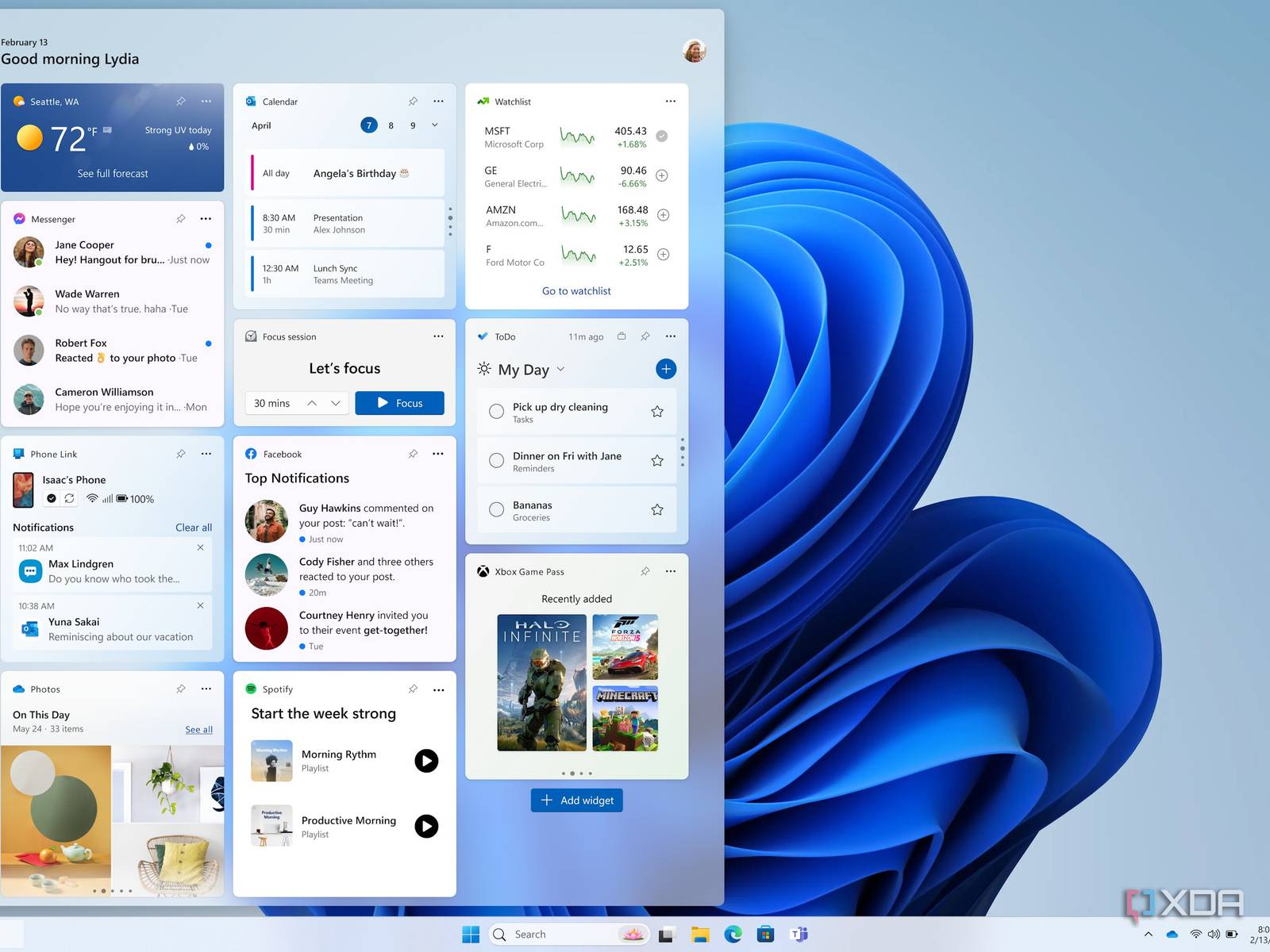Mark Bananas task as complete

pos(497,510)
